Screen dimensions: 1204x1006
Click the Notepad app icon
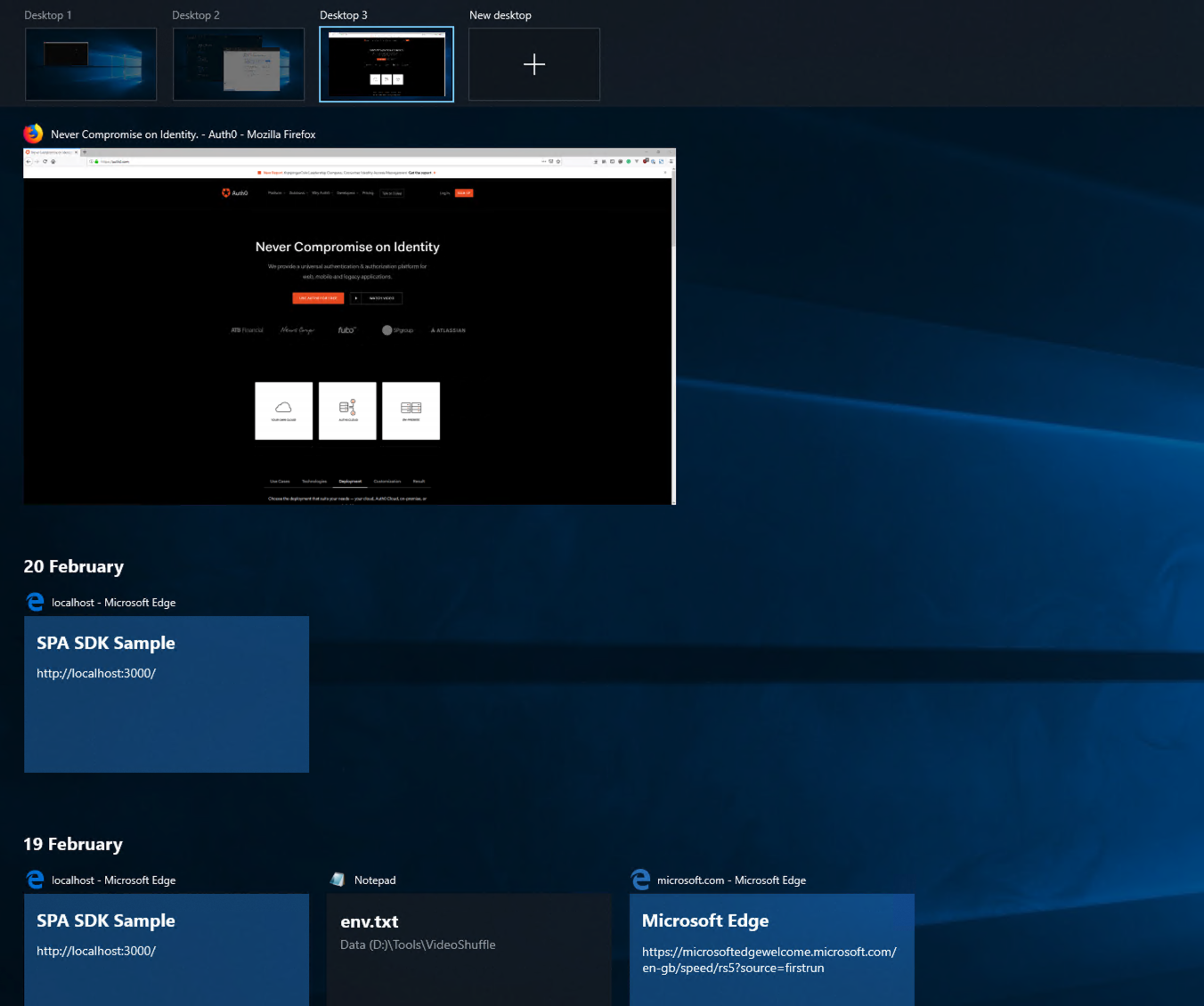point(338,880)
